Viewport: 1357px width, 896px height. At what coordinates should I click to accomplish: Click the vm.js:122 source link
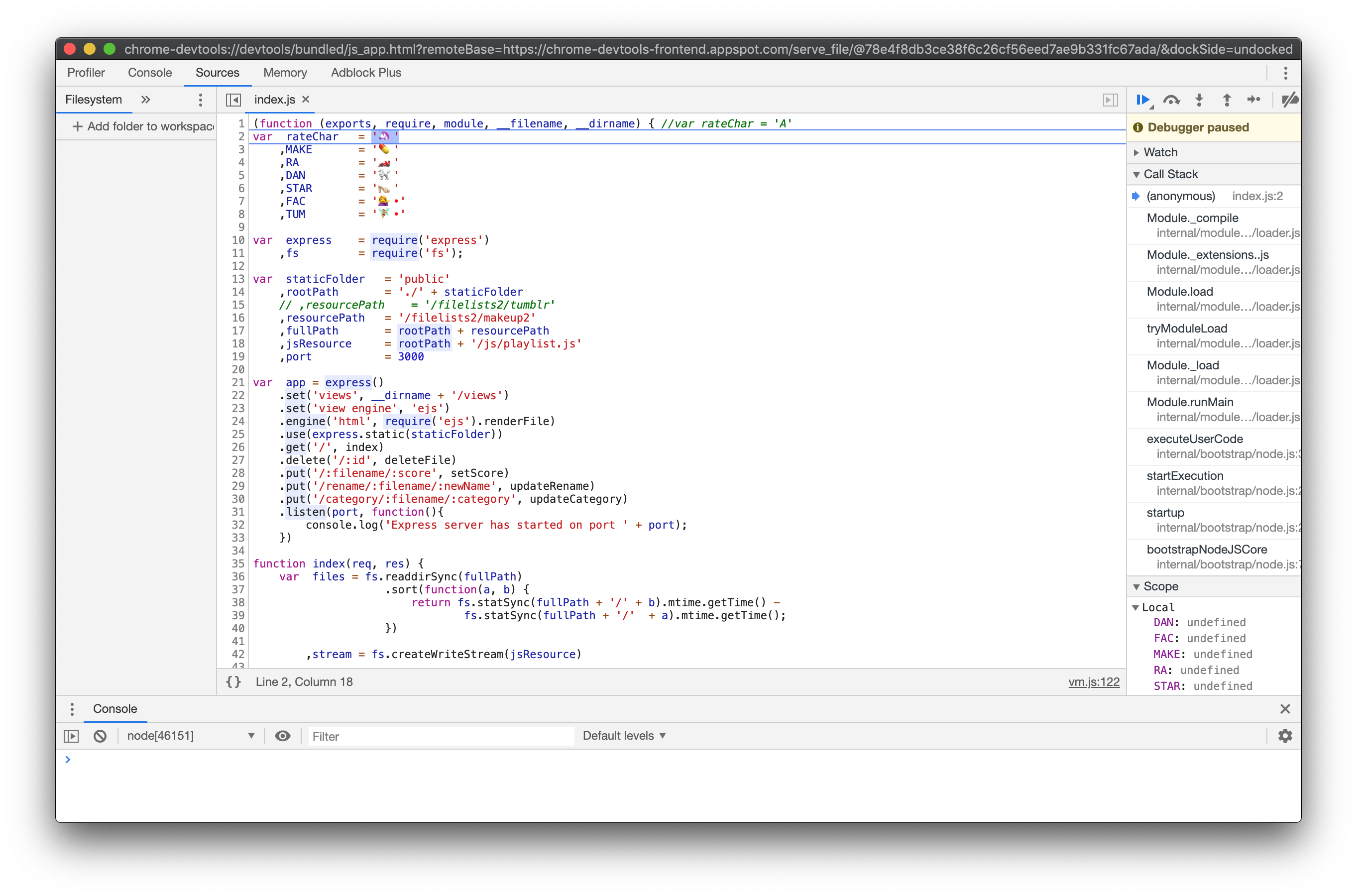[1094, 682]
